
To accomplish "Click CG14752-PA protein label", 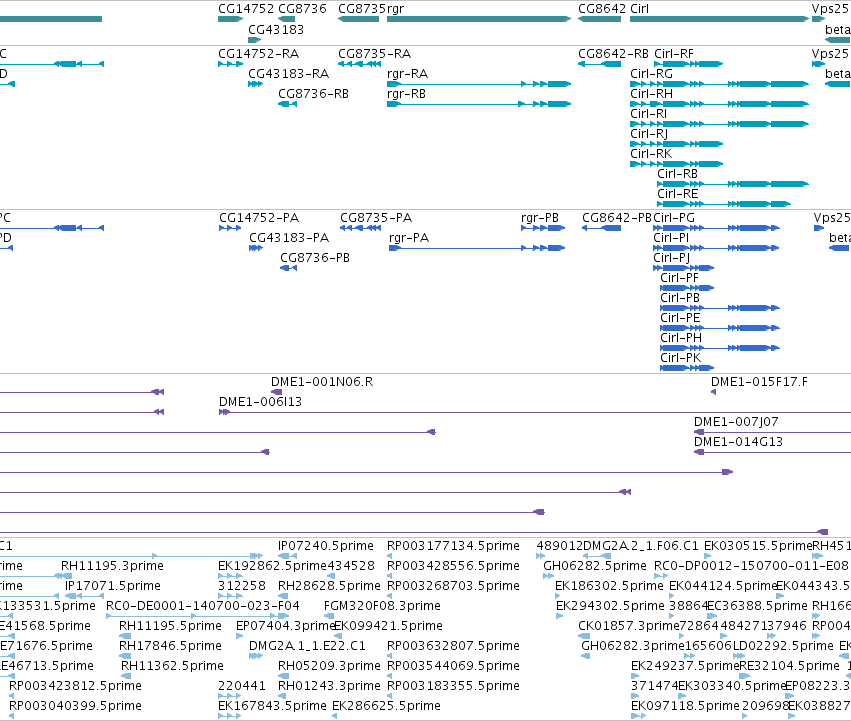I will [x=259, y=218].
